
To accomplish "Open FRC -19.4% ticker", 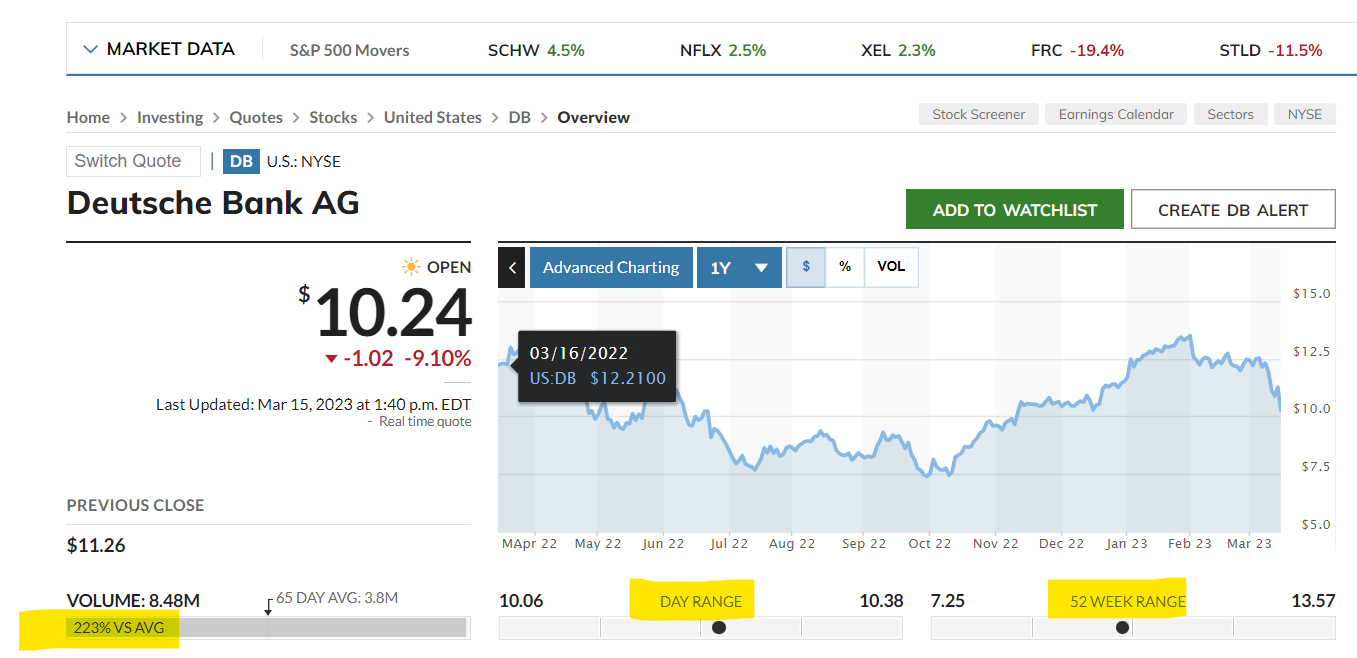I will coord(1077,50).
